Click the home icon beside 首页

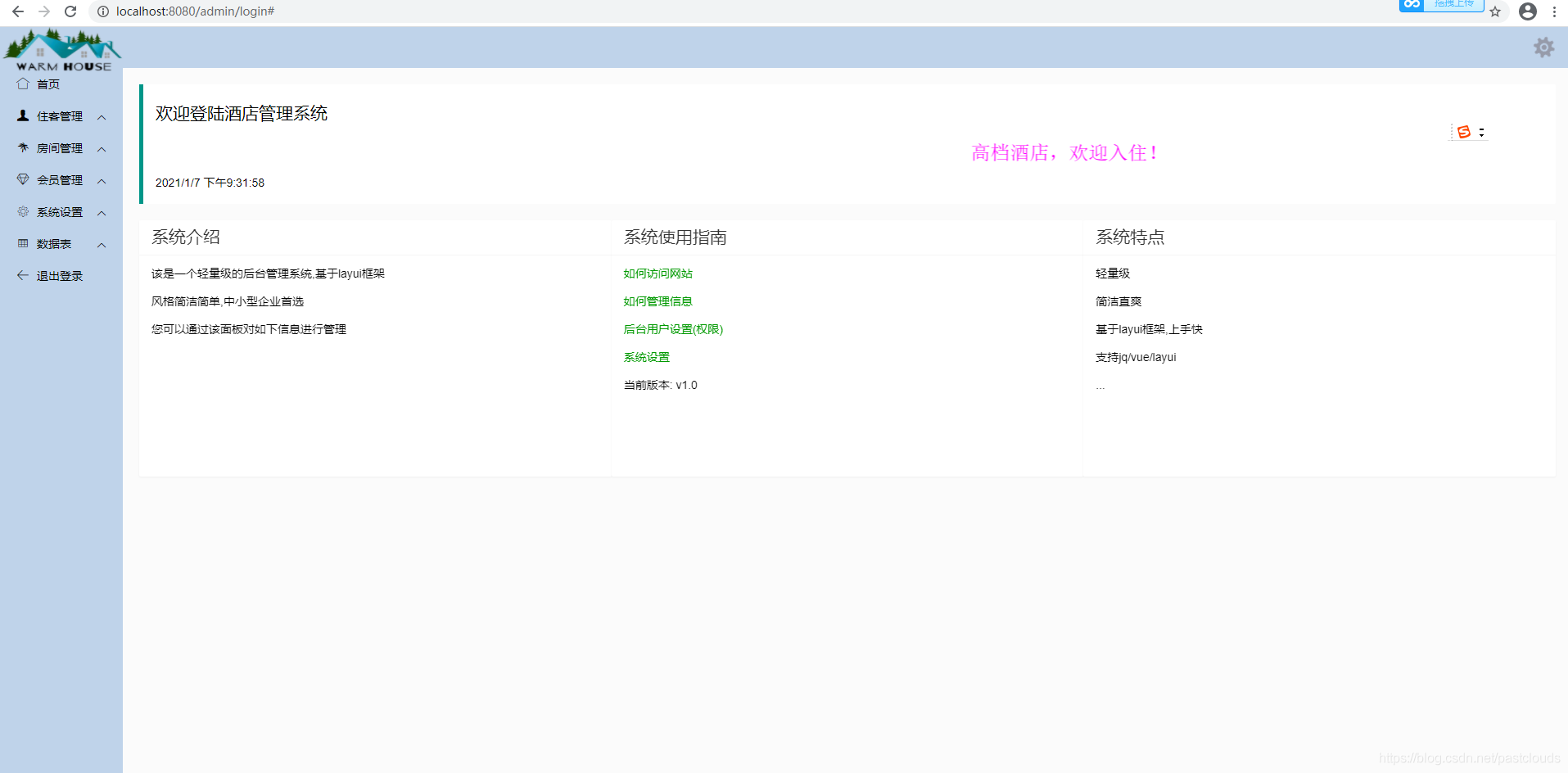23,84
